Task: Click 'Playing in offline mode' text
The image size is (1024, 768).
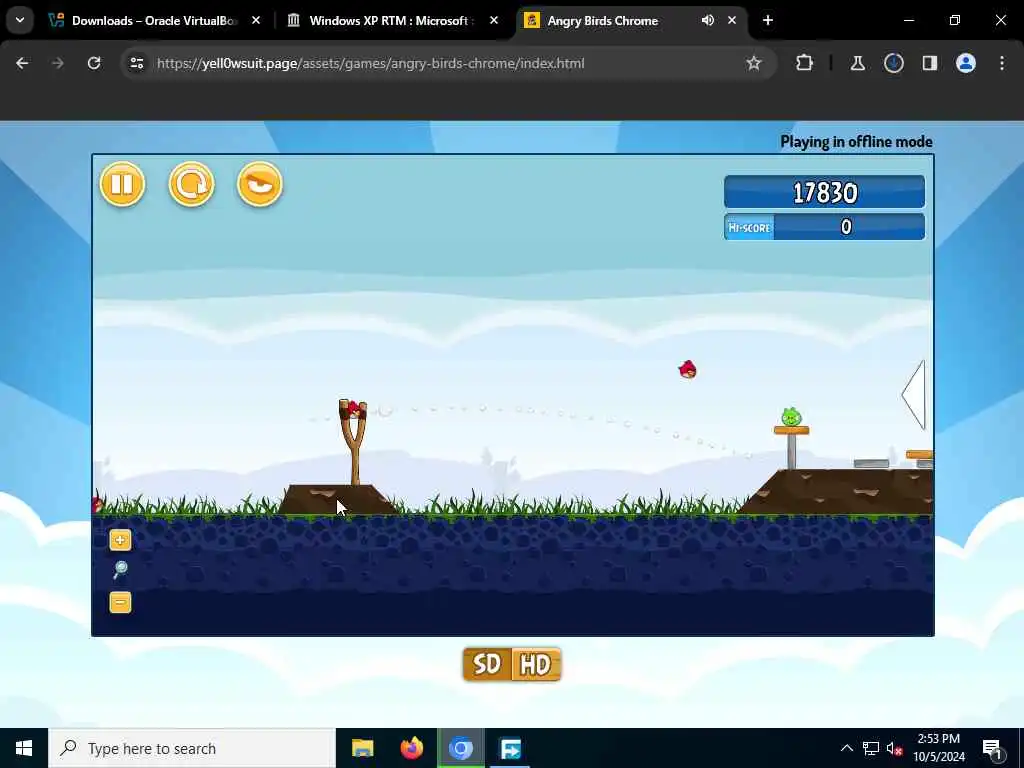Action: click(x=856, y=142)
